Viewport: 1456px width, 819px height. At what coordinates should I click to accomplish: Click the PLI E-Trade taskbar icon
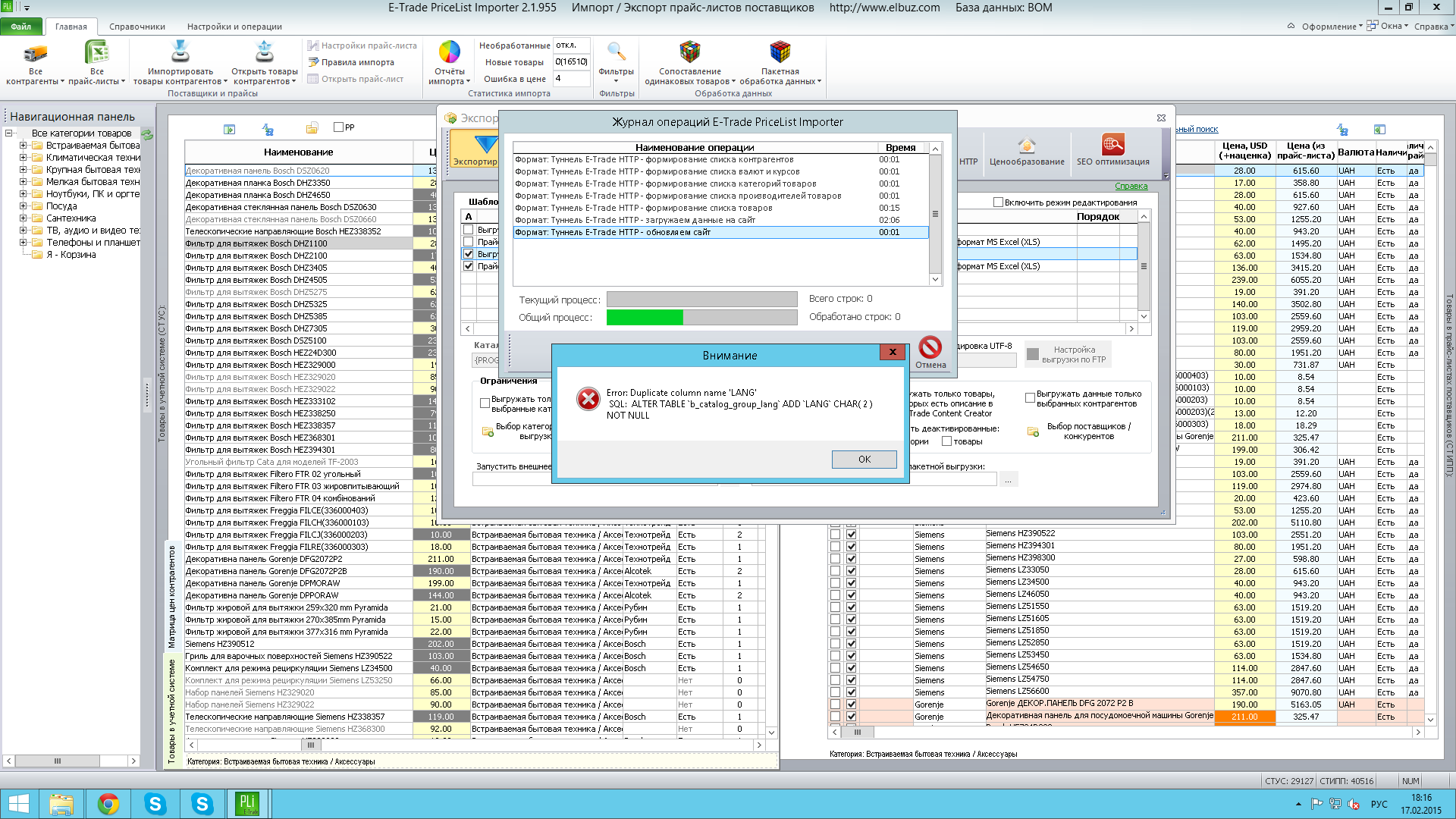[248, 804]
